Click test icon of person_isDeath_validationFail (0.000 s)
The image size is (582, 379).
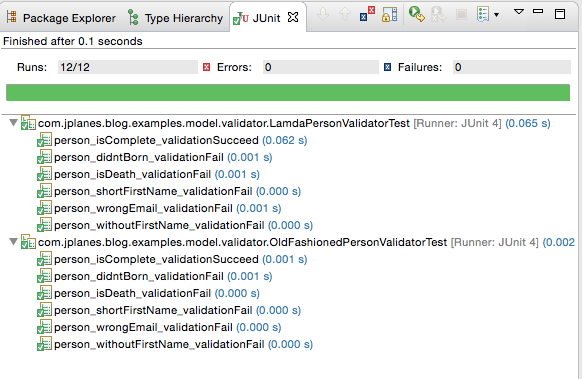(x=44, y=294)
